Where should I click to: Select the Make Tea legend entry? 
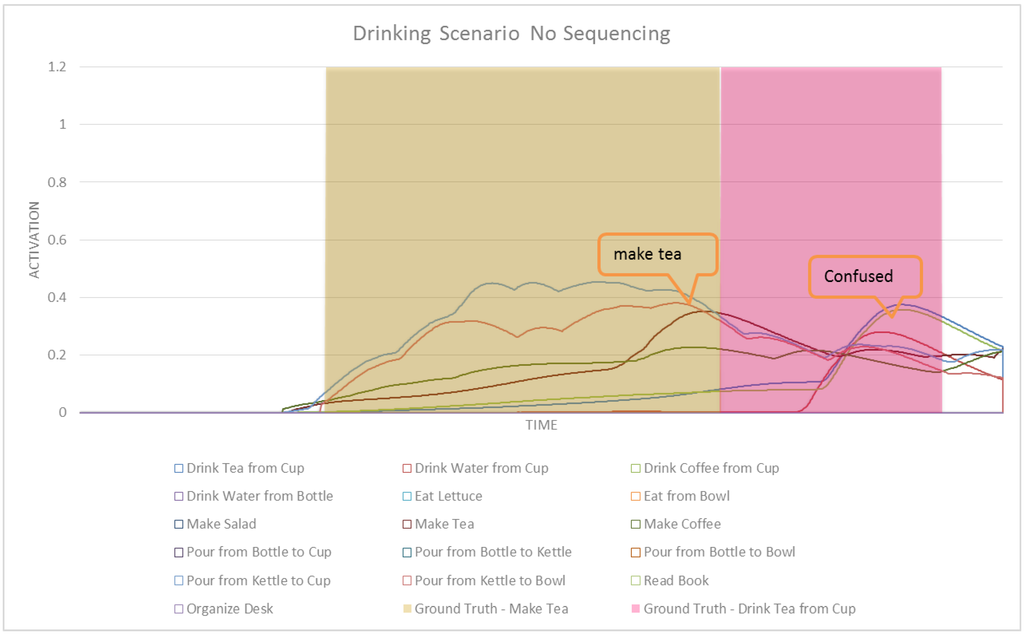click(444, 524)
